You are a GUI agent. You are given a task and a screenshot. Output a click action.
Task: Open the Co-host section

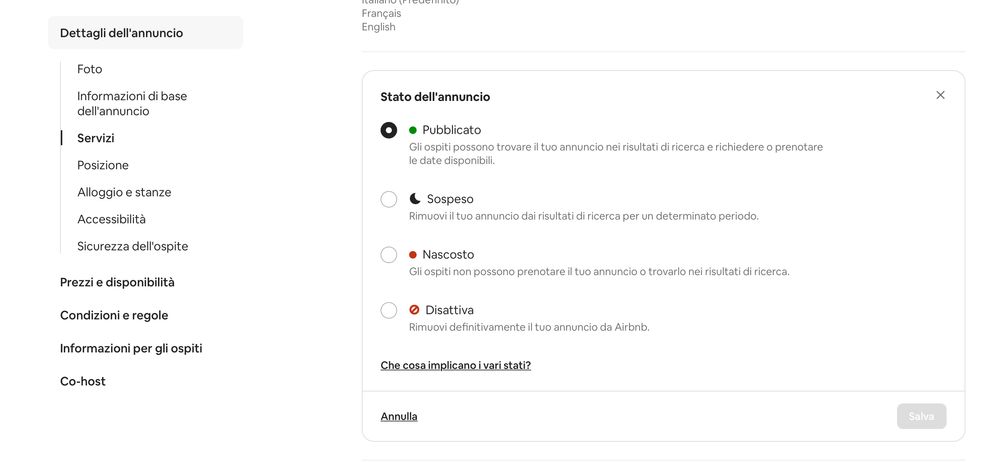[x=83, y=381]
